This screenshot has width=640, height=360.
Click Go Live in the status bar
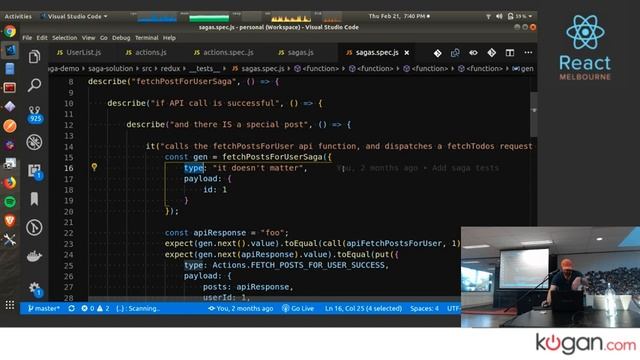[x=298, y=309]
